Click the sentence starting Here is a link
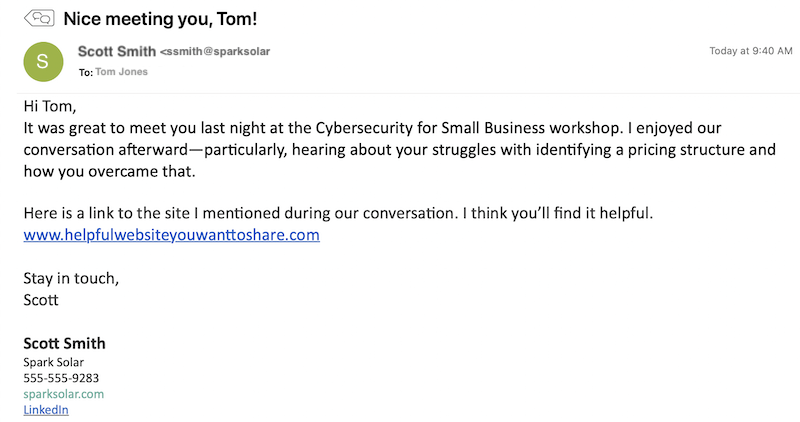The height and width of the screenshot is (422, 800). 338,213
